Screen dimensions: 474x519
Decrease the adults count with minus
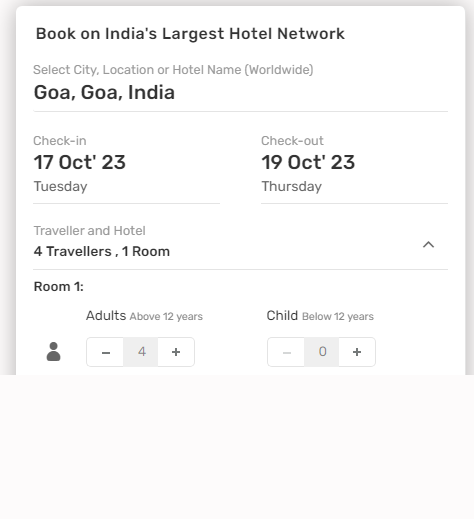(x=105, y=352)
